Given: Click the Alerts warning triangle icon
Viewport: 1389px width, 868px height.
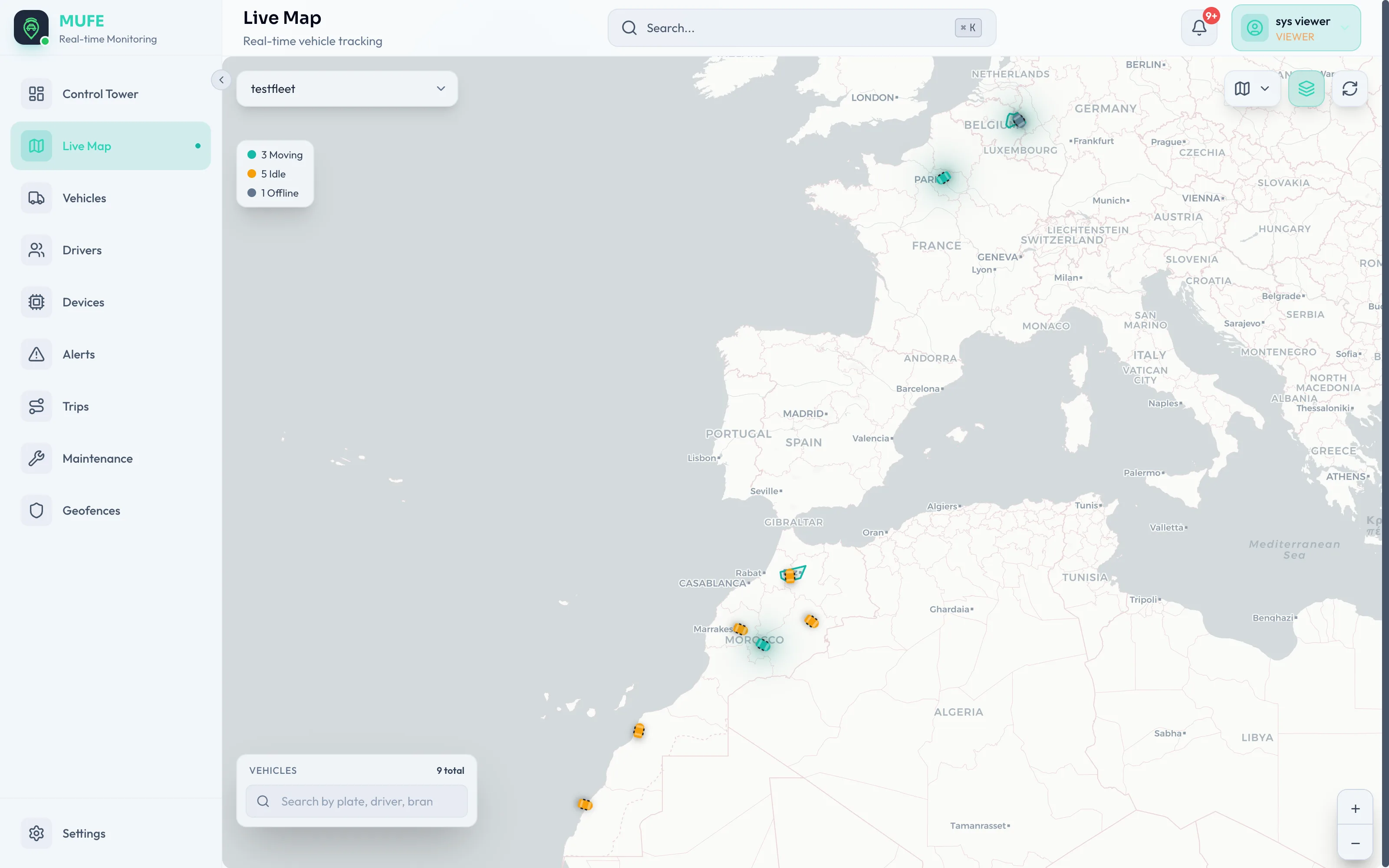Looking at the screenshot, I should coord(36,354).
